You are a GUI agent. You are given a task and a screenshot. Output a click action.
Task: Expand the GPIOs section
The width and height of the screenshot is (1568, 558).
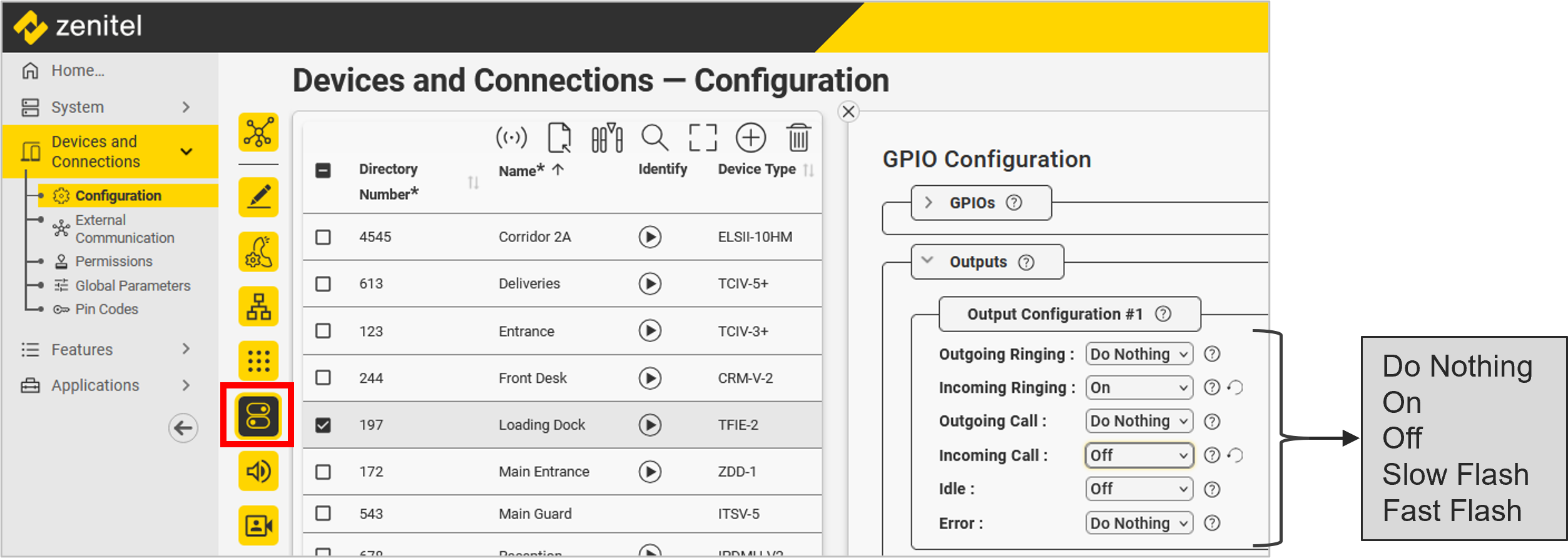tap(929, 203)
